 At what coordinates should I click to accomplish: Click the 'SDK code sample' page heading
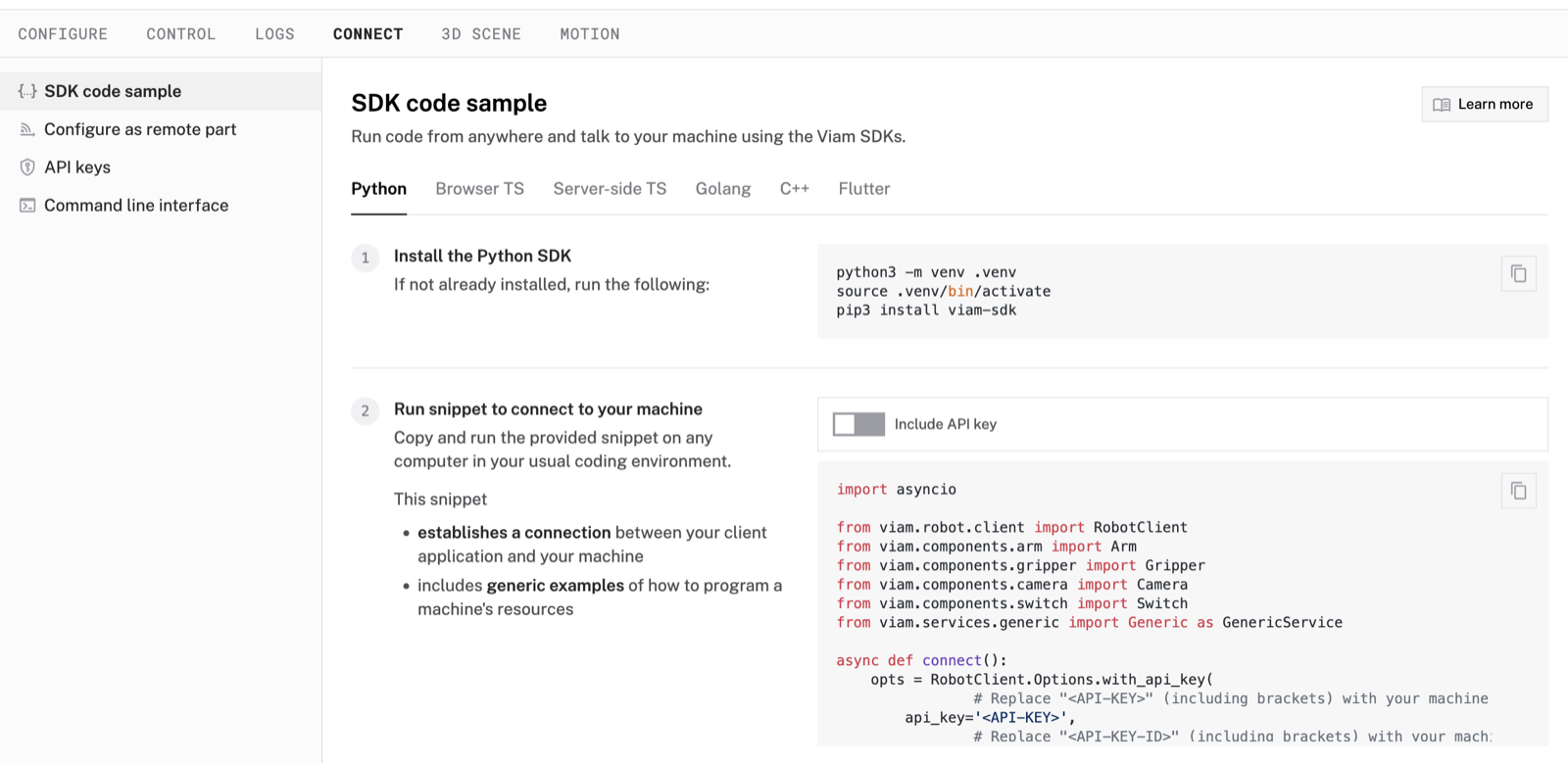(x=449, y=103)
